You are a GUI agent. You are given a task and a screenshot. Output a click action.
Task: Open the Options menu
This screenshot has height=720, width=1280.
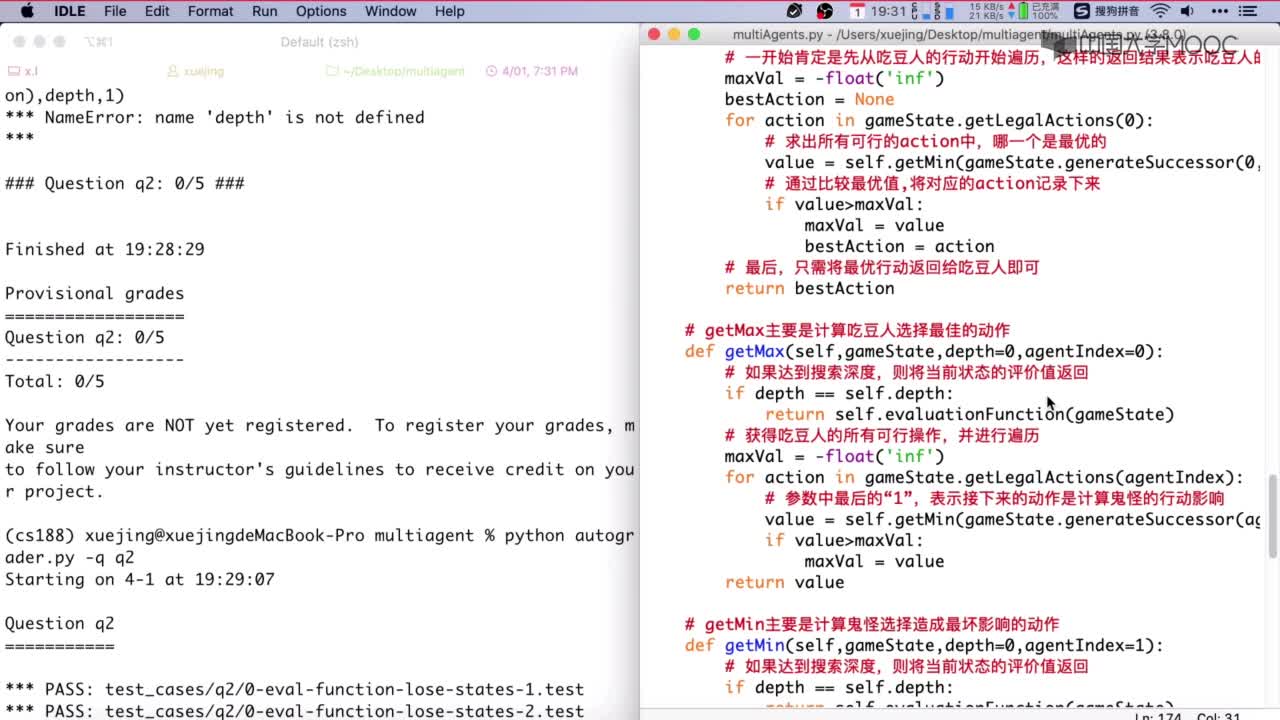pyautogui.click(x=321, y=11)
